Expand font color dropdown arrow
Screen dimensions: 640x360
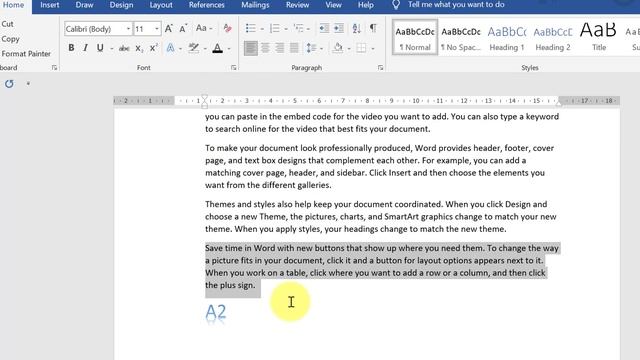(x=229, y=49)
